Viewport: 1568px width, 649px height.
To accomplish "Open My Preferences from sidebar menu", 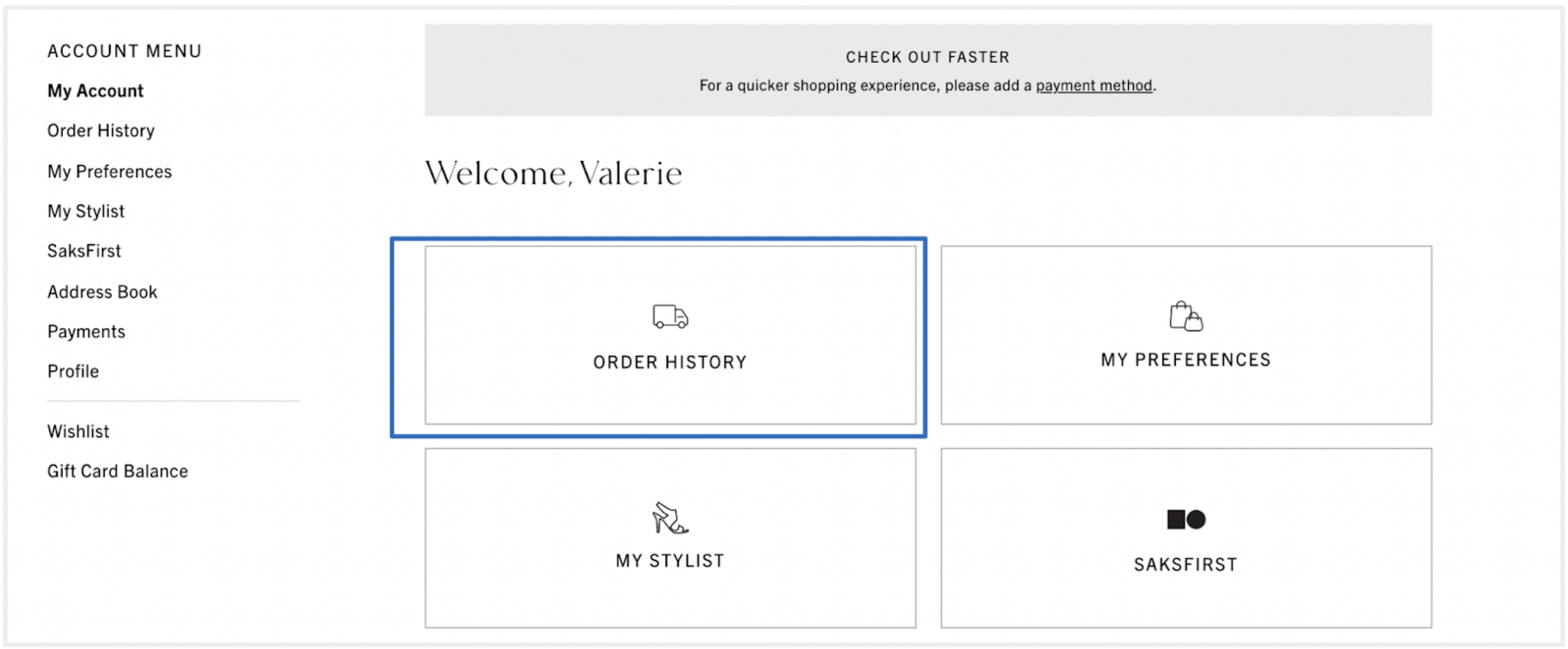I will click(x=110, y=172).
